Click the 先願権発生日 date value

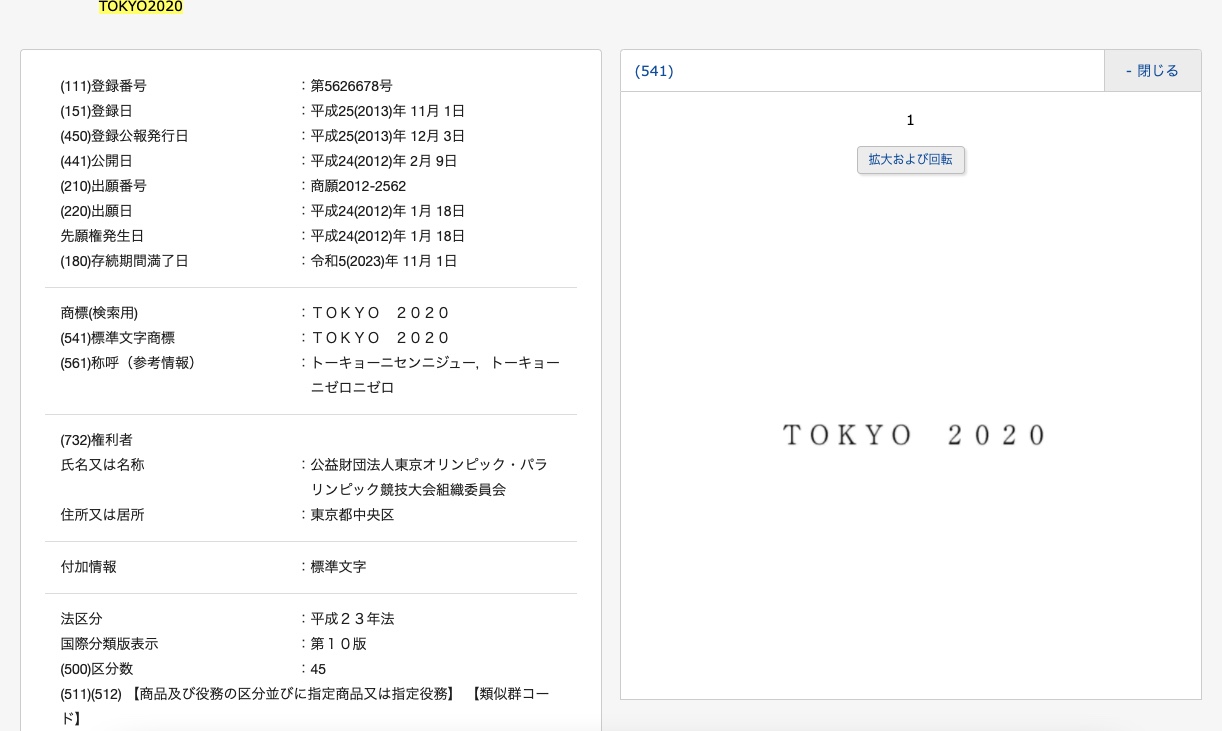[387, 236]
